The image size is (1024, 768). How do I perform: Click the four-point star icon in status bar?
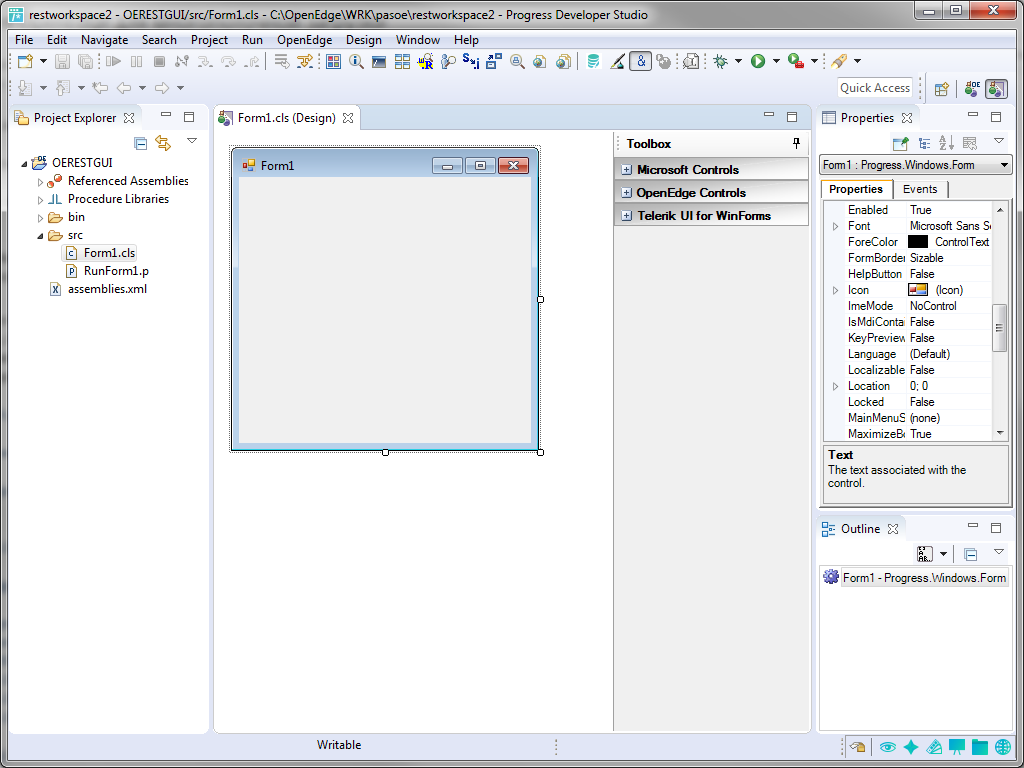(x=910, y=746)
